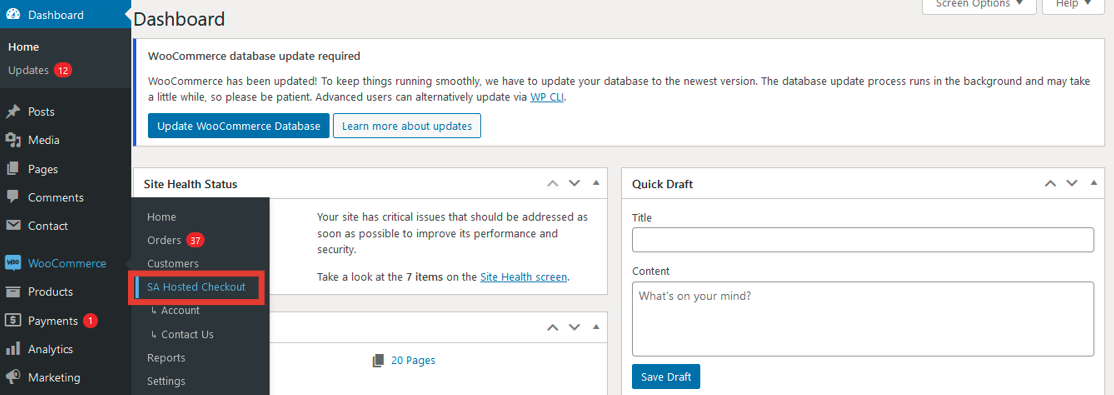Click the Pages icon in sidebar
The image size is (1114, 395).
click(13, 169)
